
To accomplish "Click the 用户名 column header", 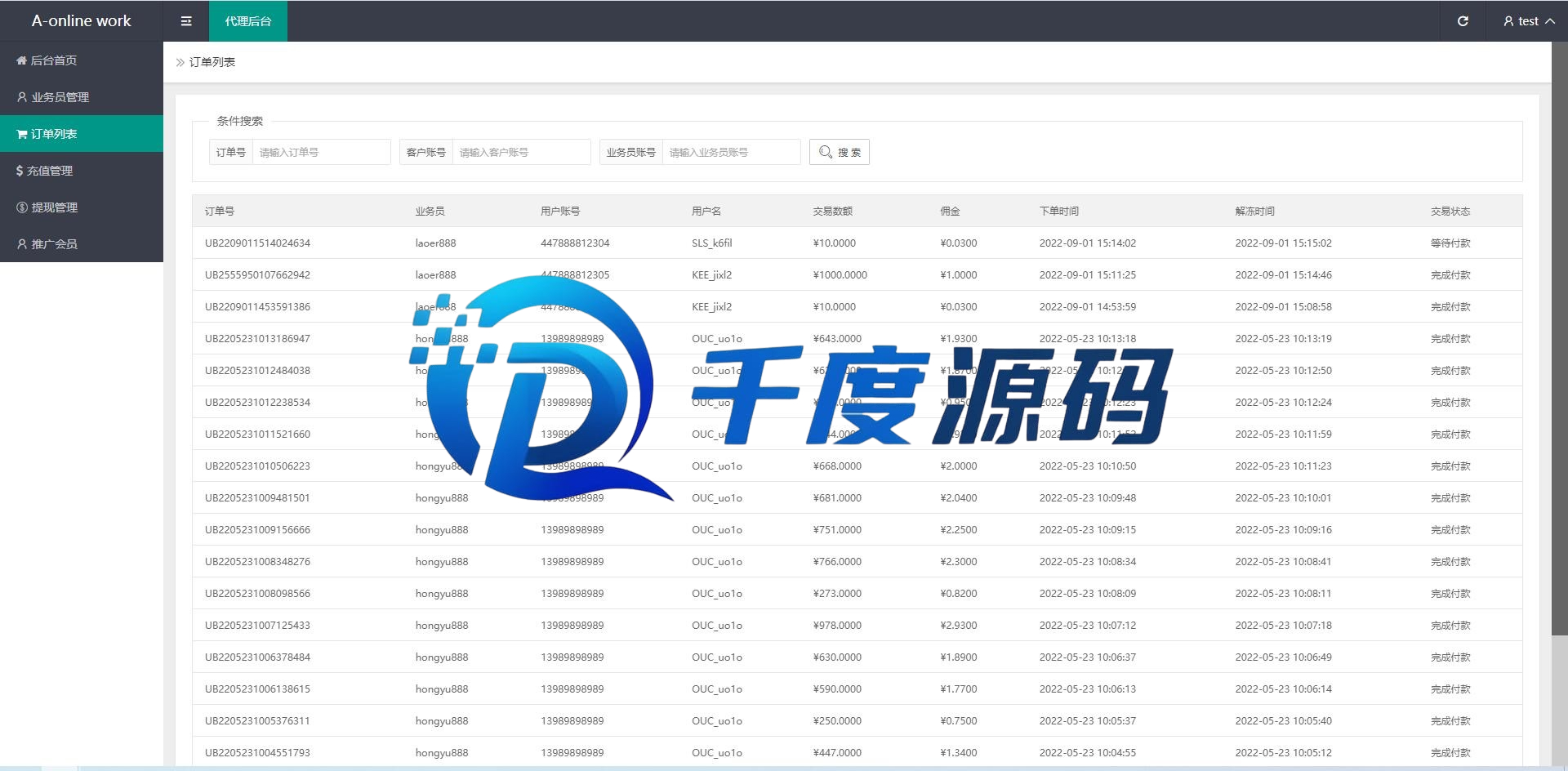I will point(706,211).
